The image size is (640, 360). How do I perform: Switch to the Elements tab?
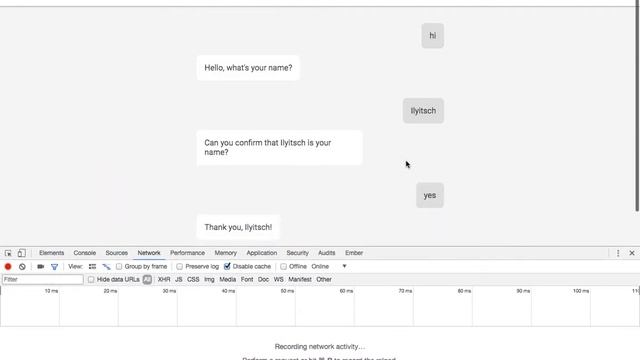[51, 253]
